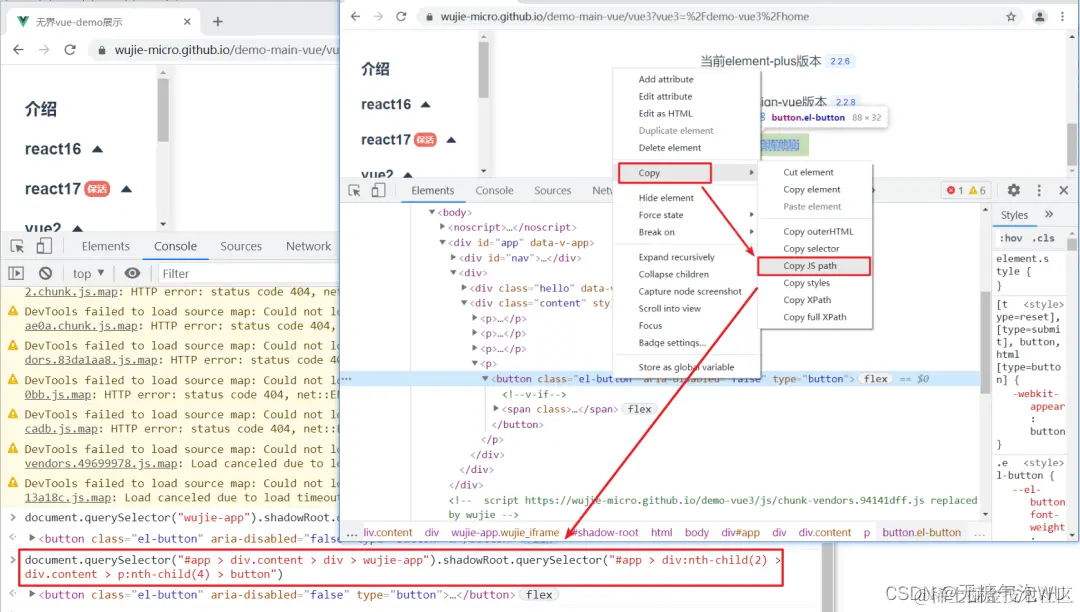Choose Store as global variable

click(x=686, y=367)
